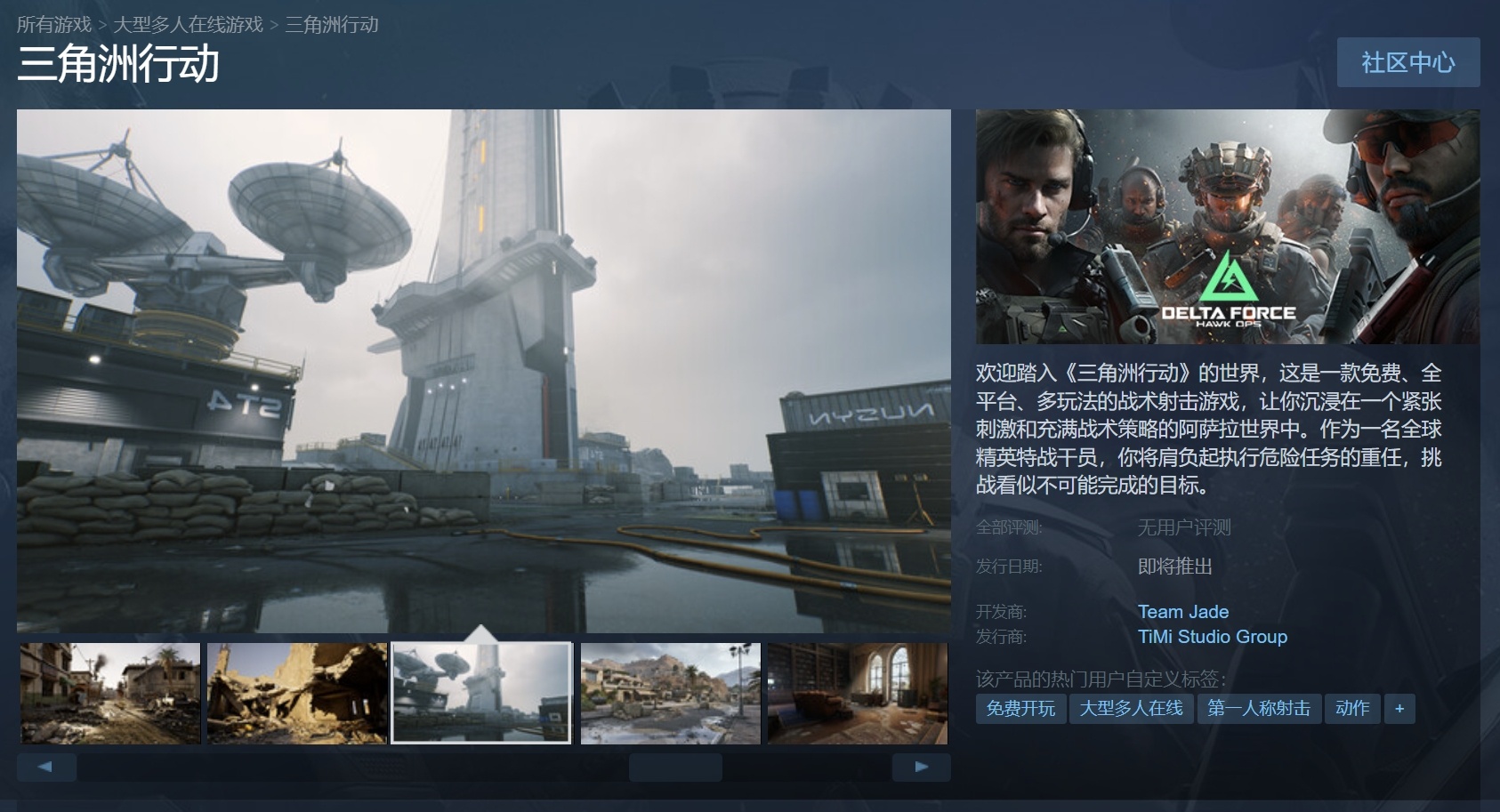
Task: Click the right arrow of the screenshot strip
Action: click(921, 767)
